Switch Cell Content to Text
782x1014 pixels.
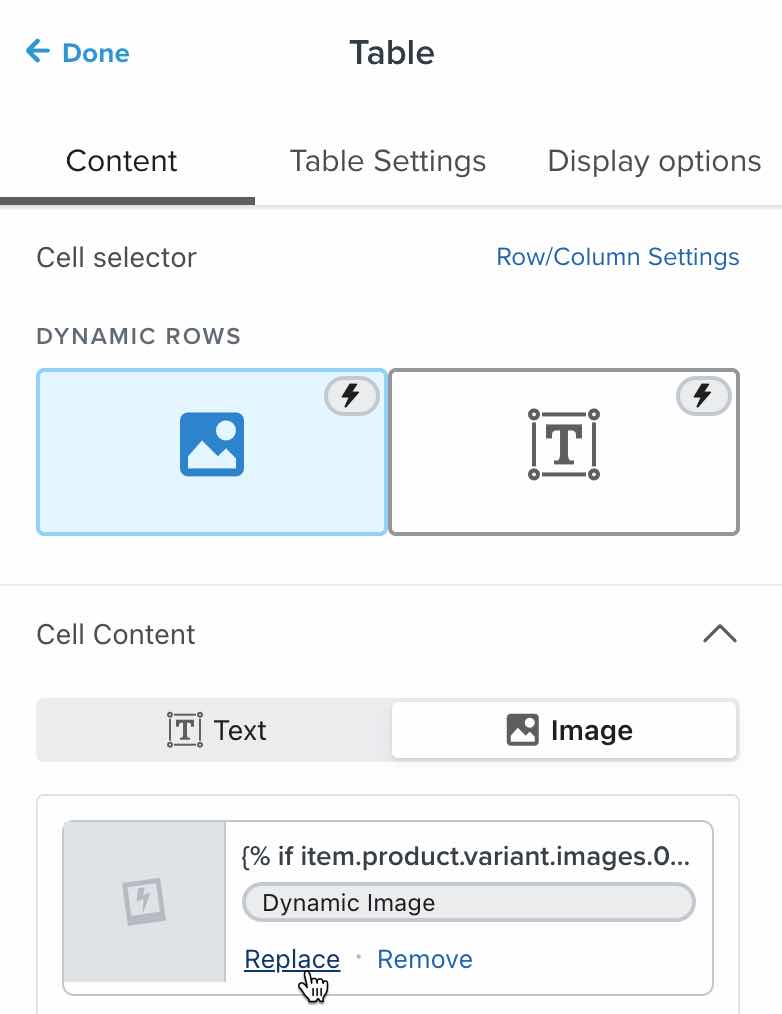click(213, 730)
